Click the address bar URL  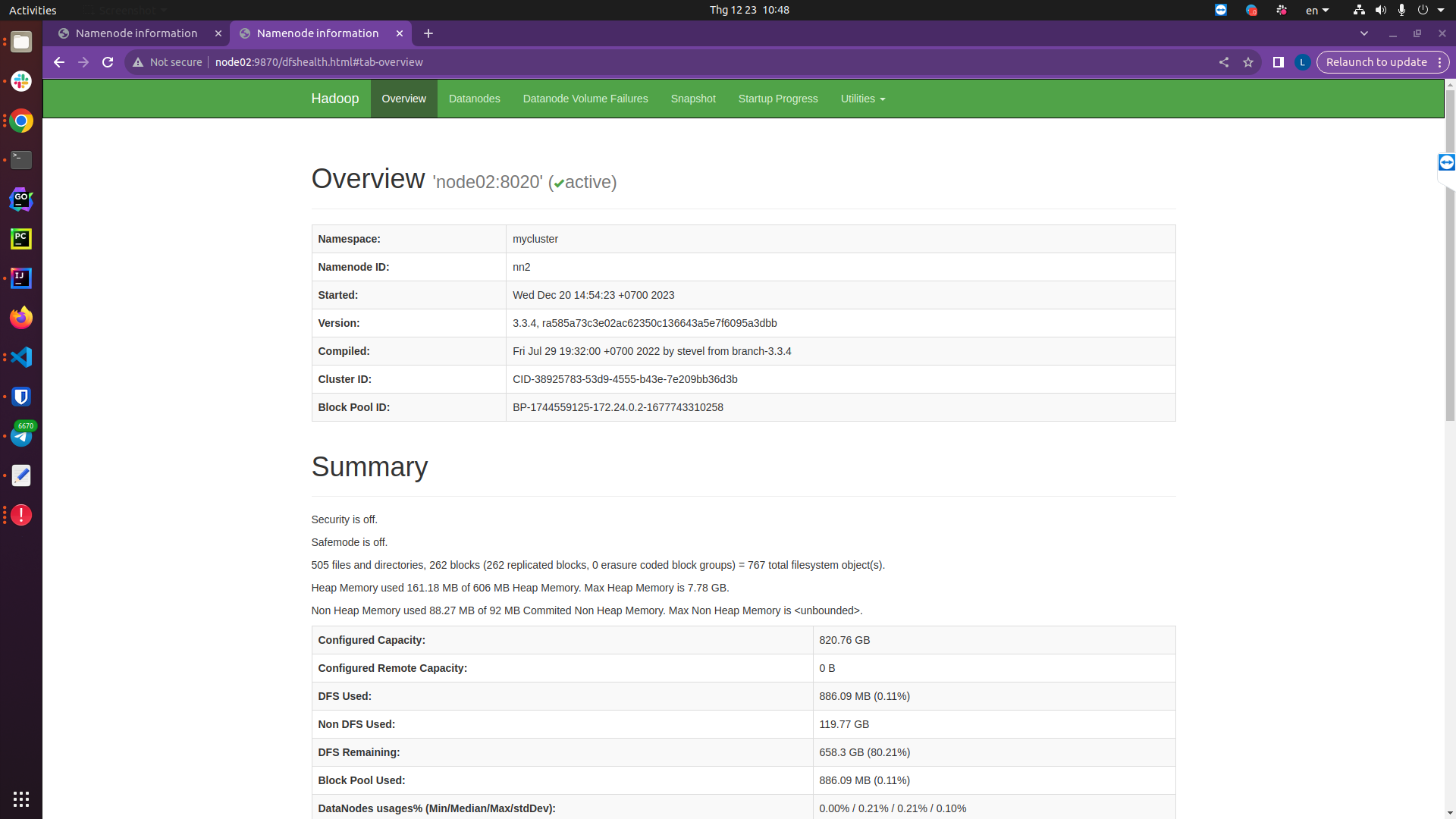point(319,62)
